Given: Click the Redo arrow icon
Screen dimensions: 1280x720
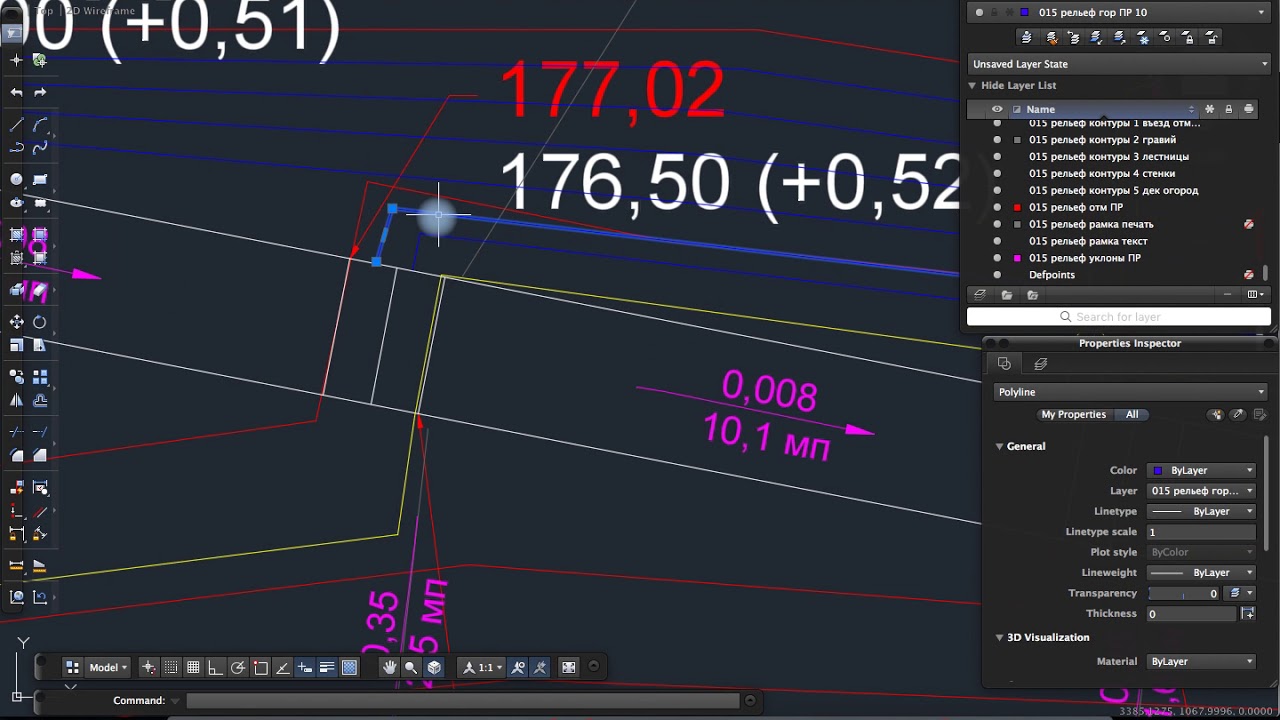Looking at the screenshot, I should [x=40, y=92].
